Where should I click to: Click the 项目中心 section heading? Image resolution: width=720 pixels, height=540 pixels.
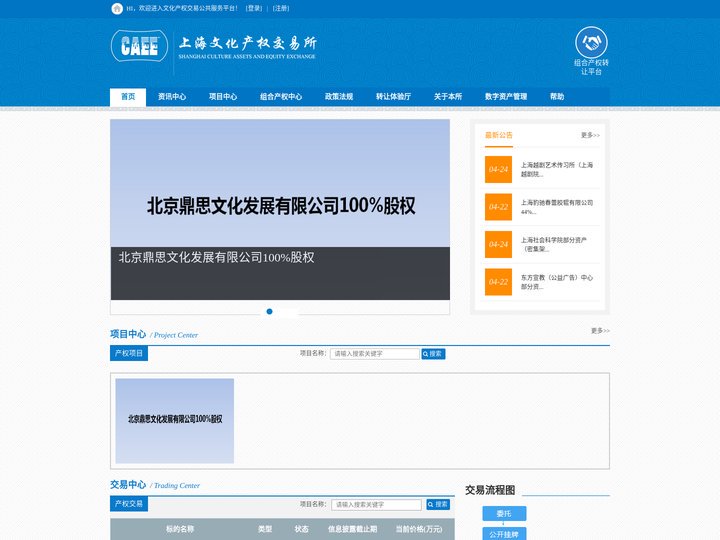(x=128, y=334)
